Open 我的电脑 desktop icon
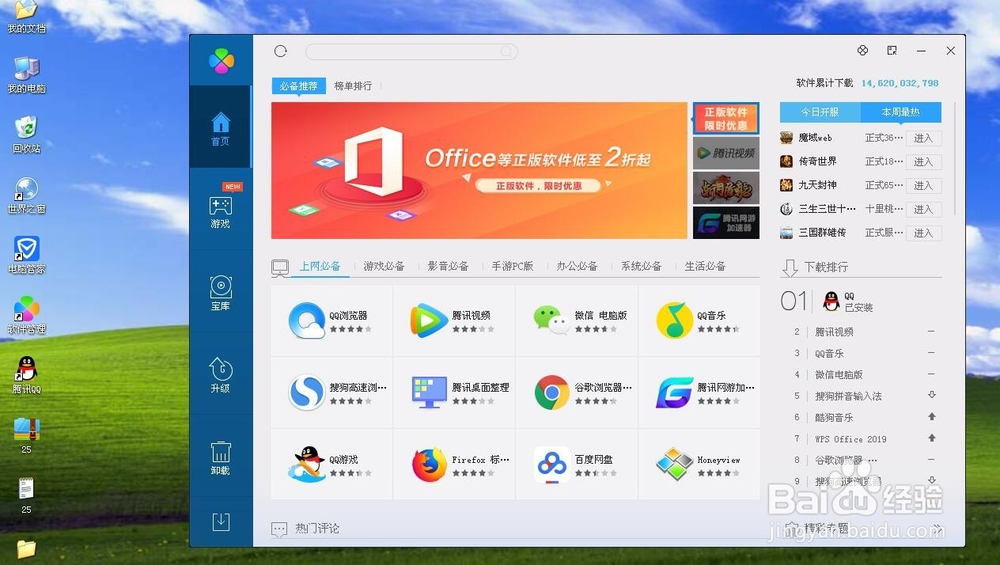The image size is (1000, 565). point(26,75)
